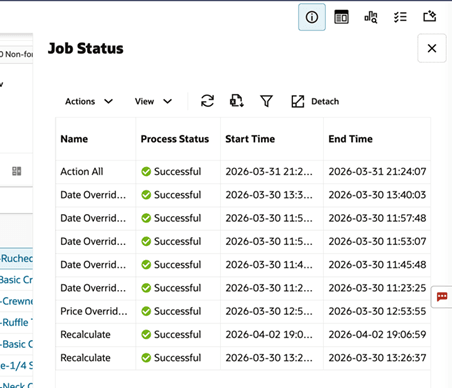Viewport: 452px width, 388px height.
Task: Close the Job Status panel
Action: [x=432, y=48]
